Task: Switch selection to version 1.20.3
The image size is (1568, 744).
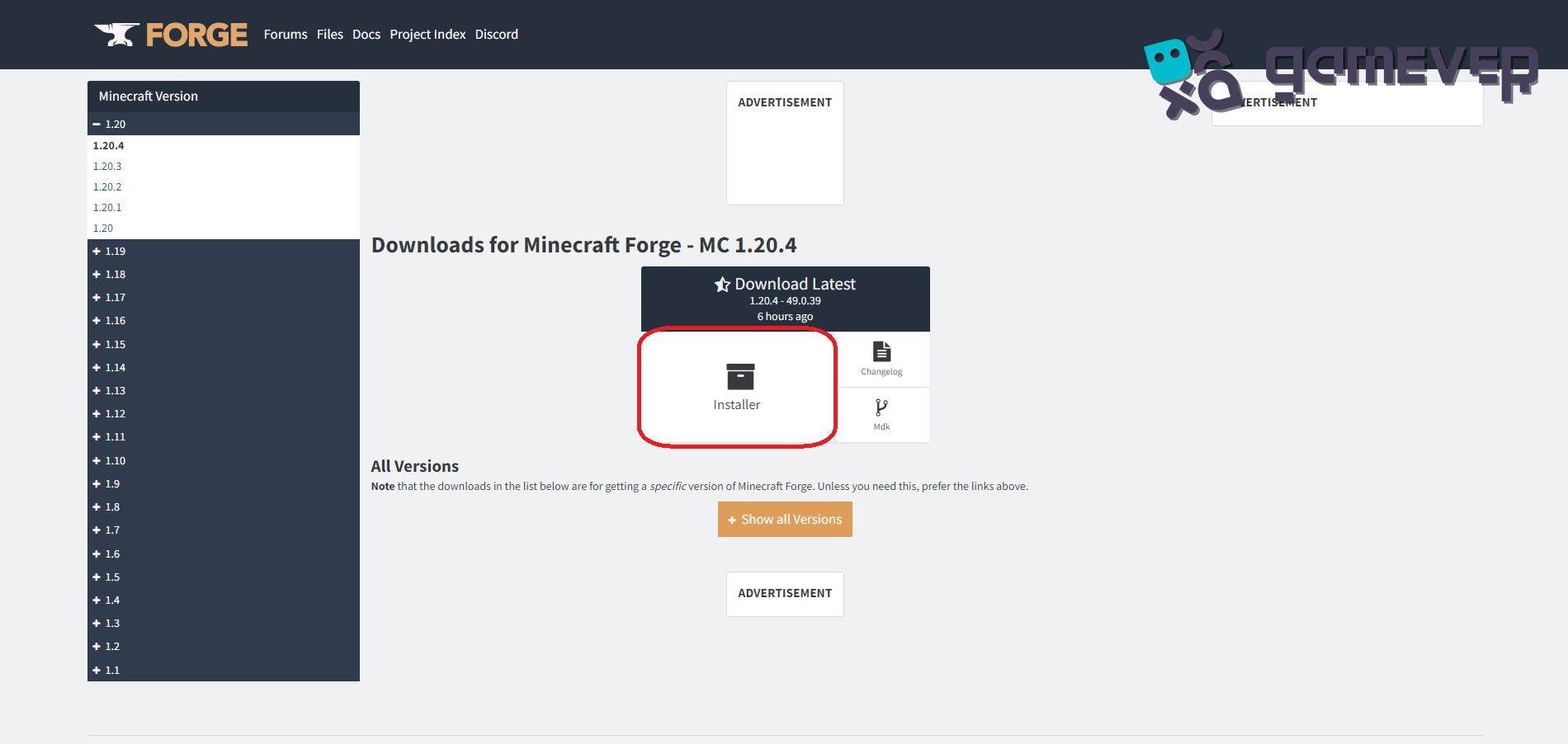Action: [107, 166]
